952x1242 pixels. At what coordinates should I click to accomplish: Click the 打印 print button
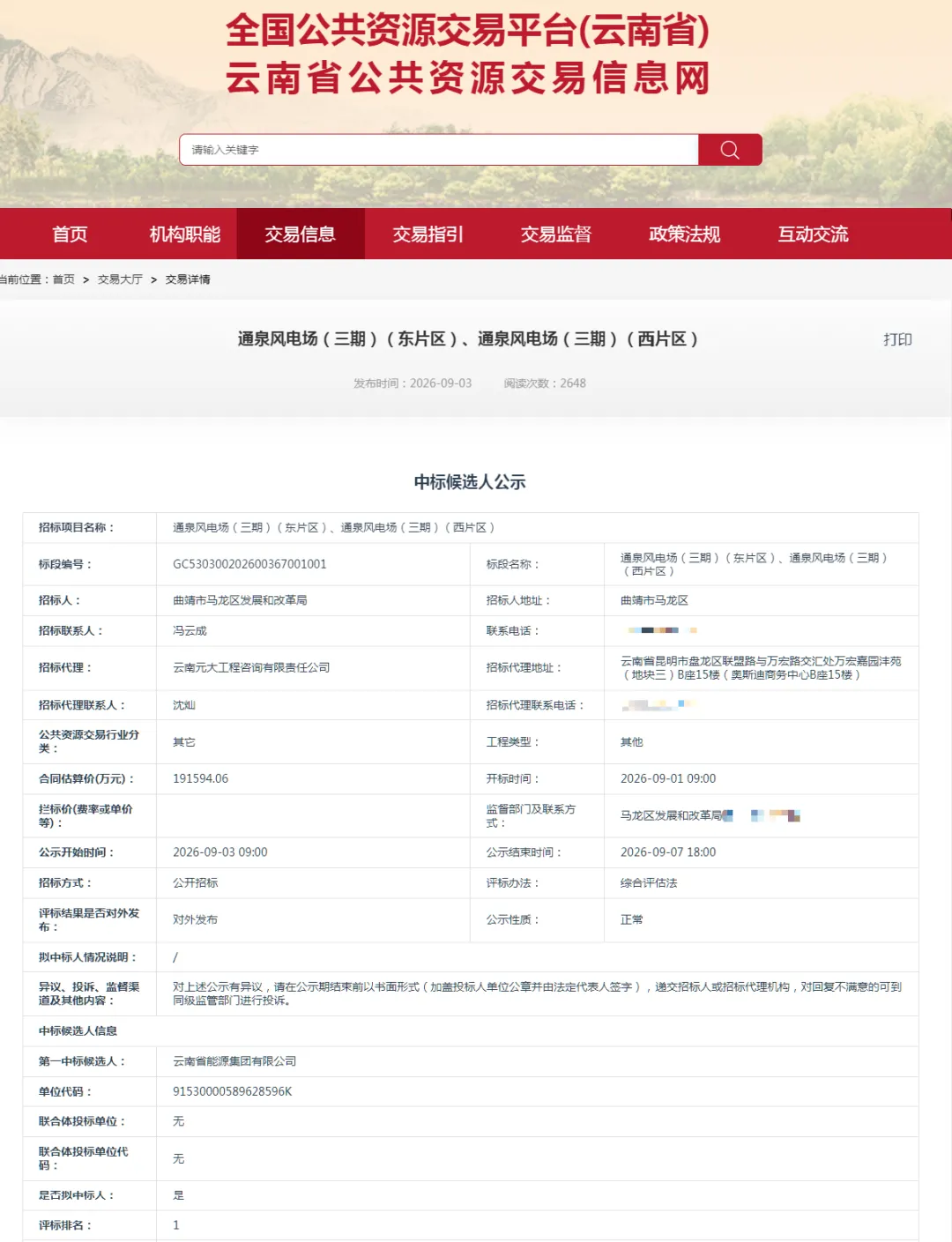point(897,339)
